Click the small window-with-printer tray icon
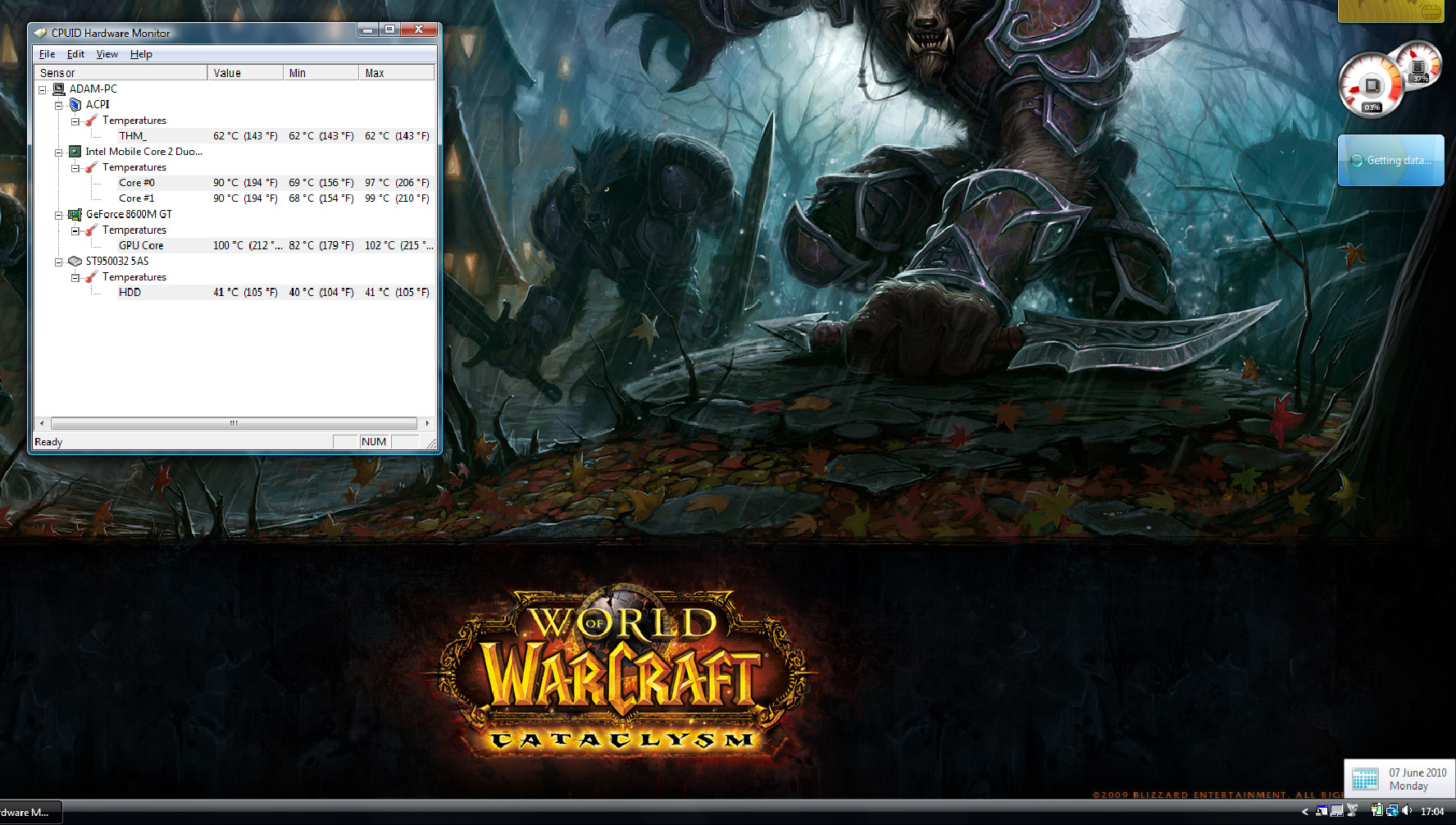 tap(1322, 810)
